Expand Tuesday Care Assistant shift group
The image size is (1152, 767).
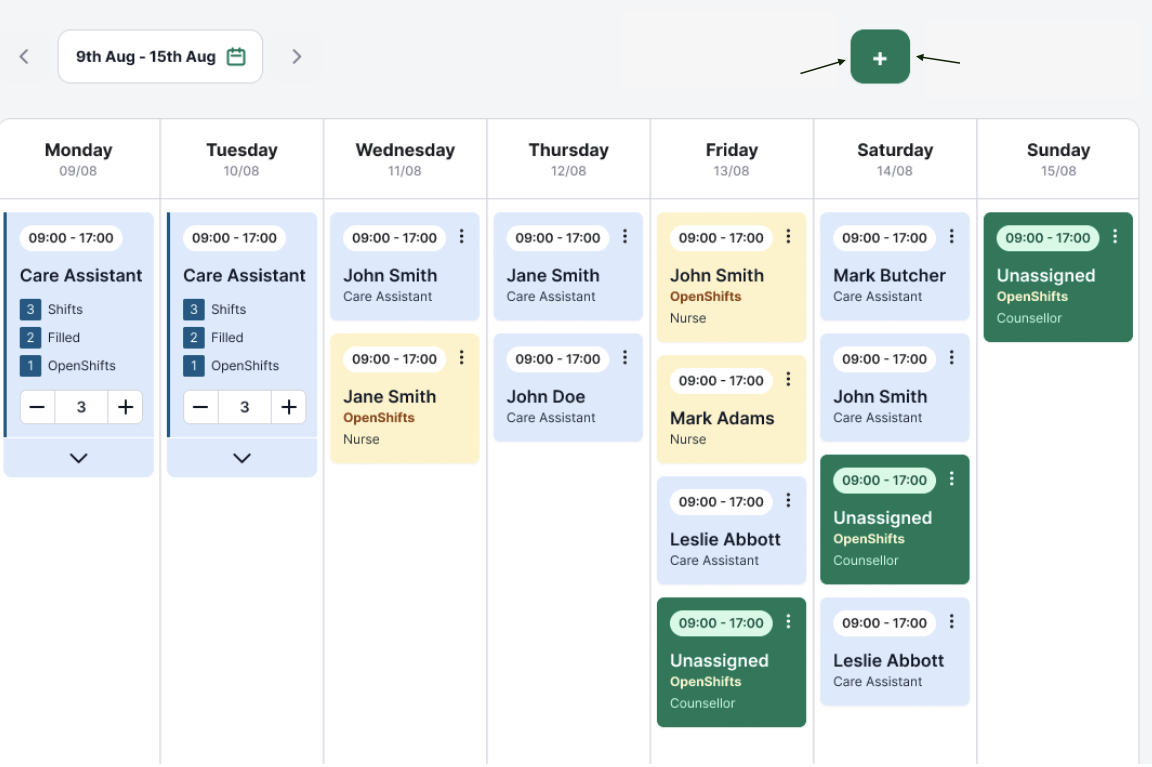pyautogui.click(x=242, y=458)
